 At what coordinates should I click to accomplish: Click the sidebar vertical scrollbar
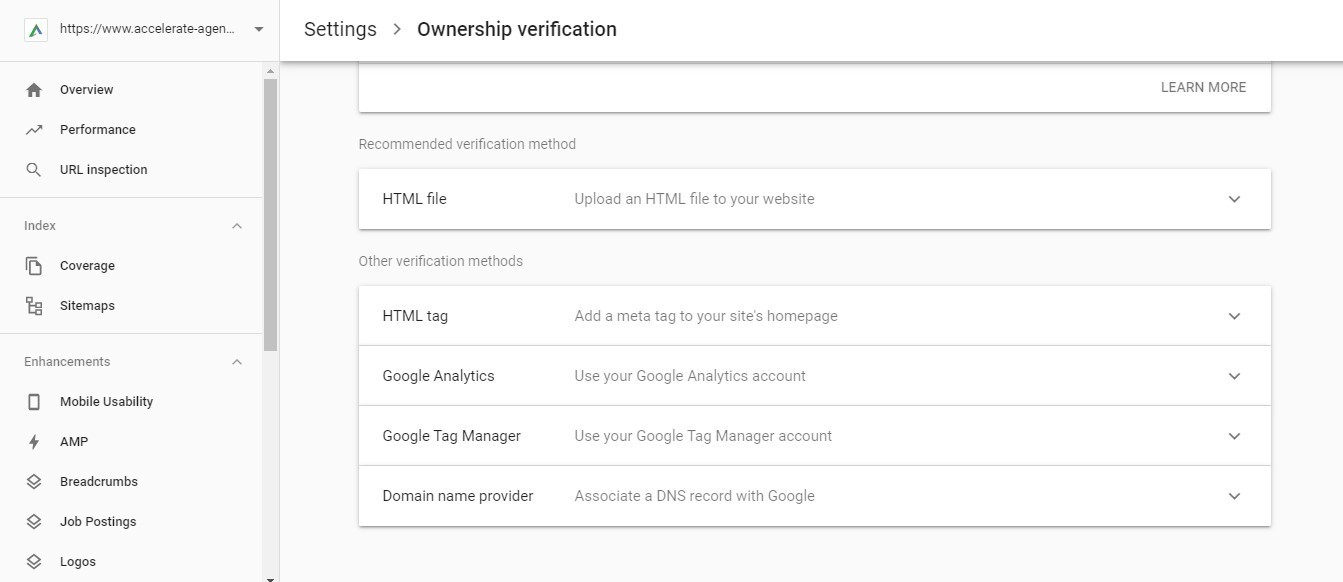point(270,215)
